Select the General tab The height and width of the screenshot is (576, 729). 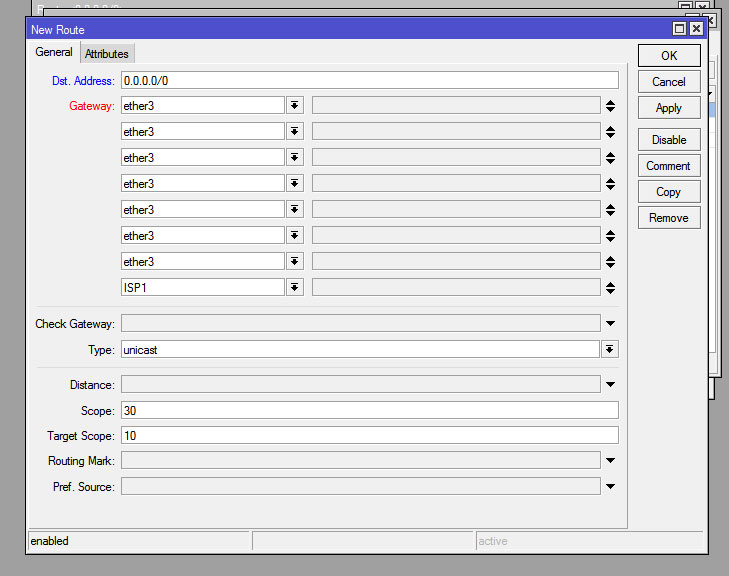54,53
